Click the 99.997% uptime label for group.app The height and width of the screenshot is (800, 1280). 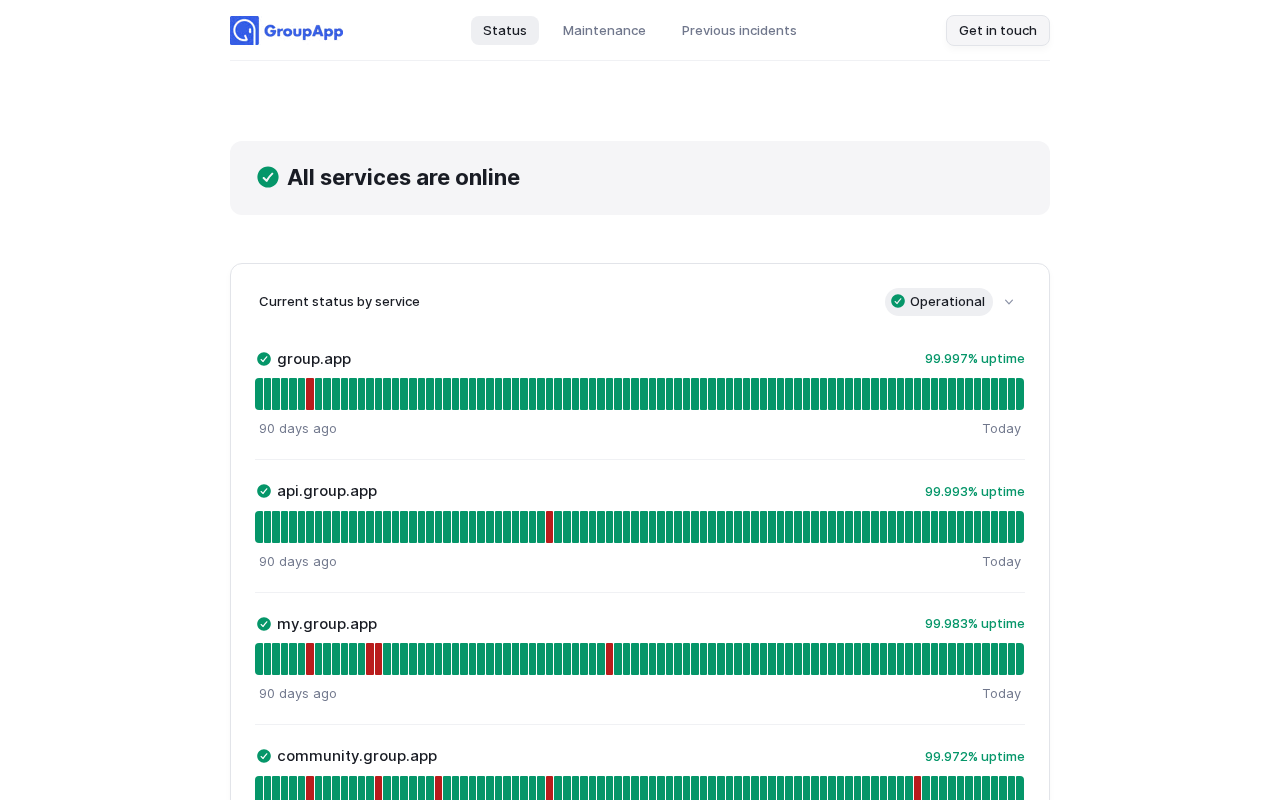974,359
